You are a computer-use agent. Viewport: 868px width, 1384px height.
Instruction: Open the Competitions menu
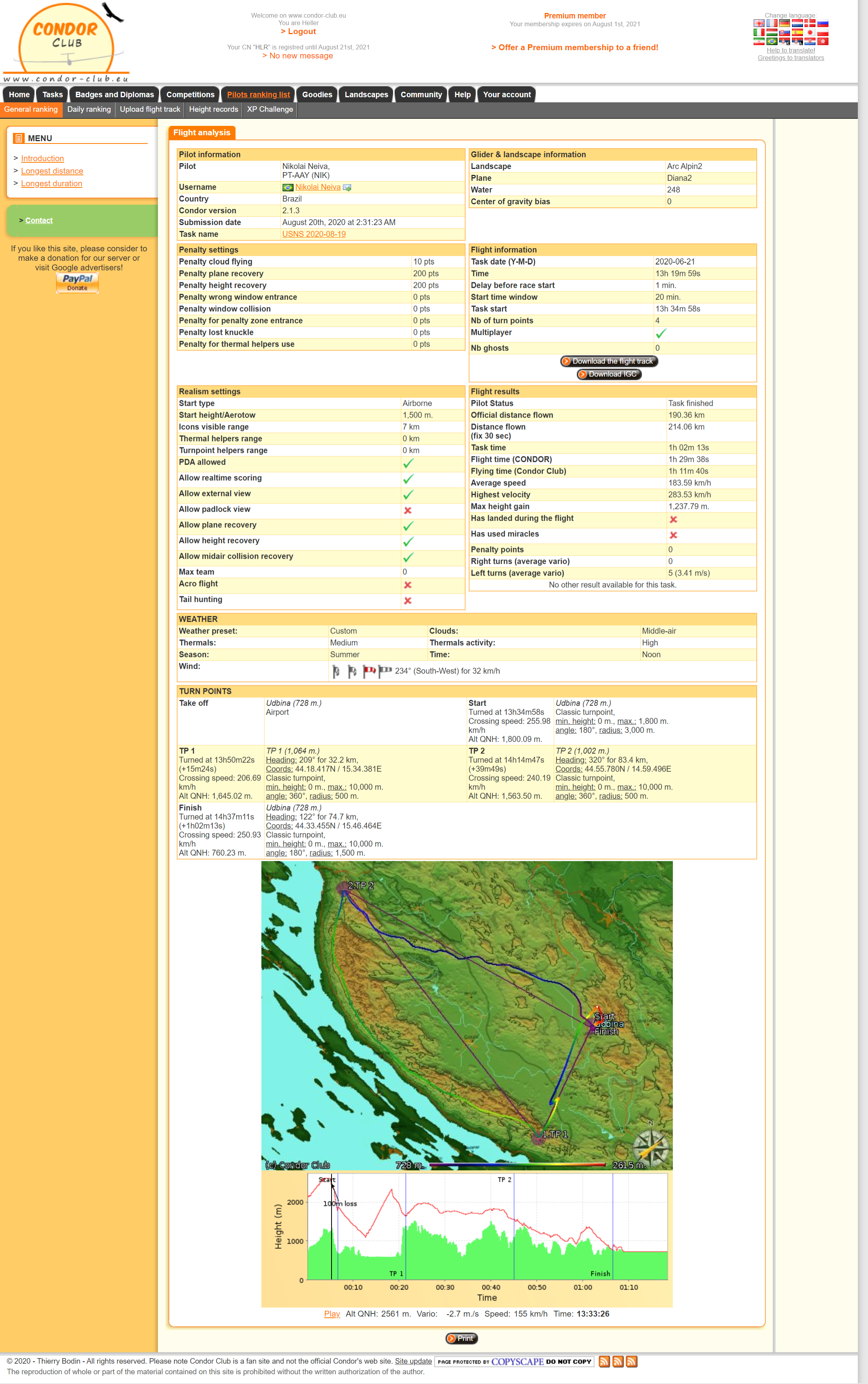[190, 95]
